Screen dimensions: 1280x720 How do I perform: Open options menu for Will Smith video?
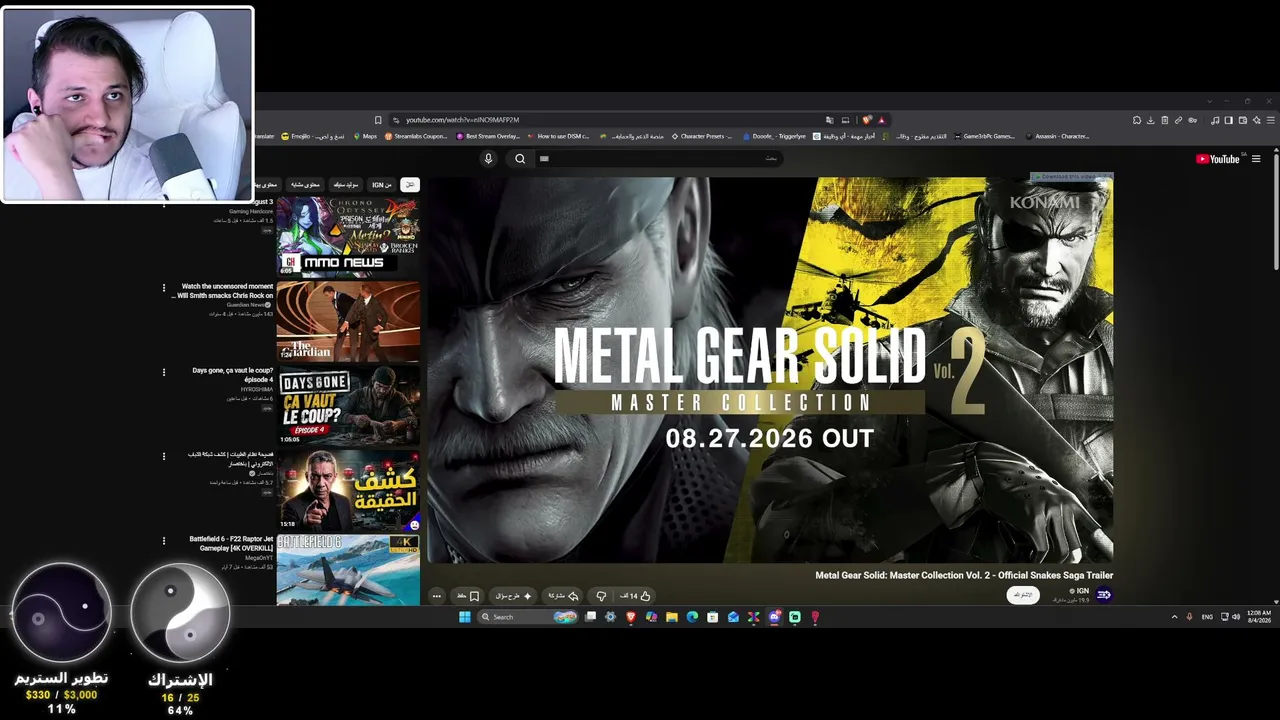164,288
